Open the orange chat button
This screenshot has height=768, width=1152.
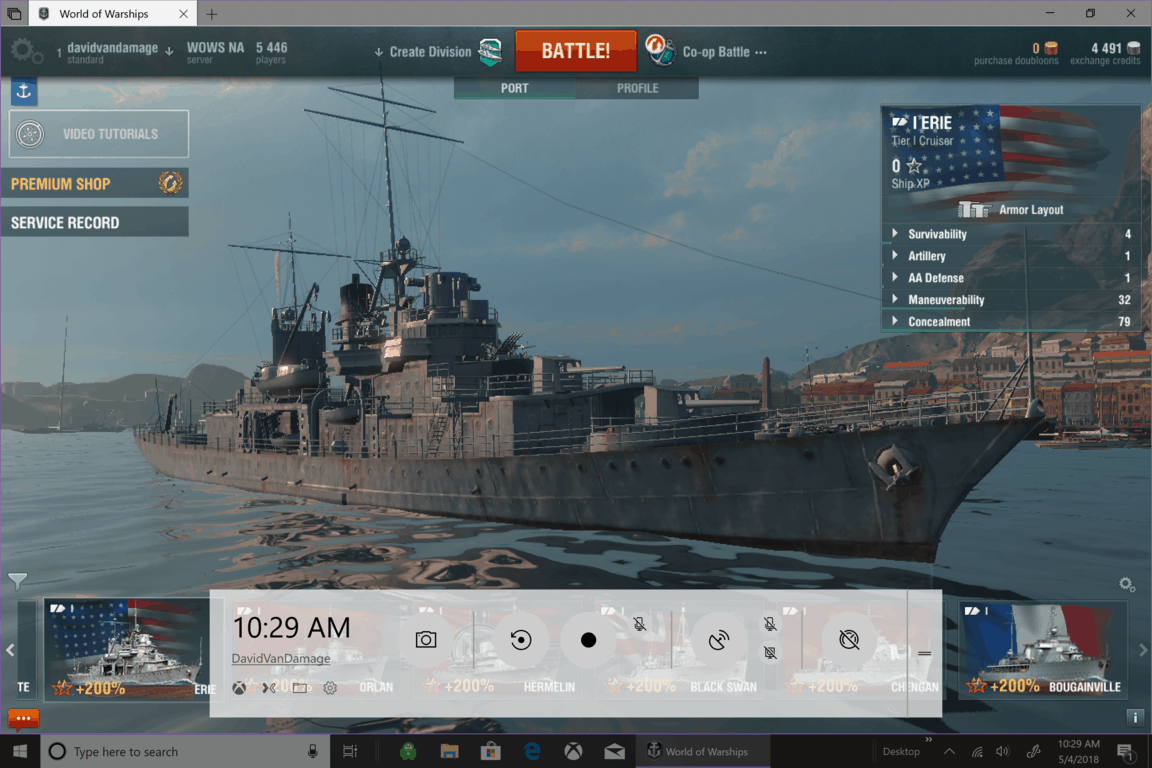pyautogui.click(x=24, y=718)
